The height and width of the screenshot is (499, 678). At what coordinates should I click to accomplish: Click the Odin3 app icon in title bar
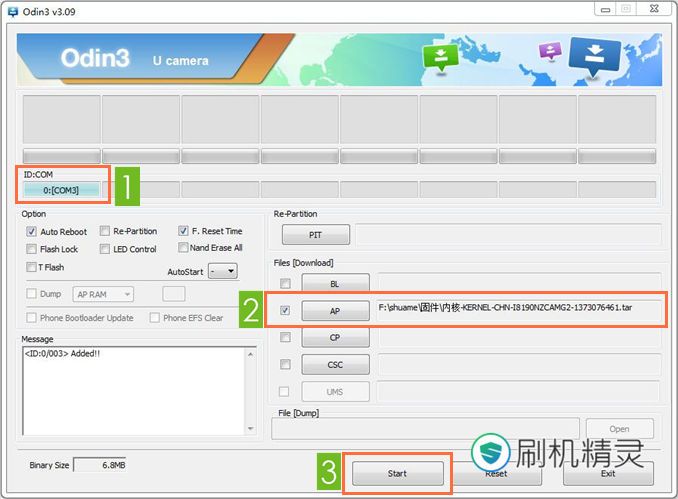click(13, 12)
